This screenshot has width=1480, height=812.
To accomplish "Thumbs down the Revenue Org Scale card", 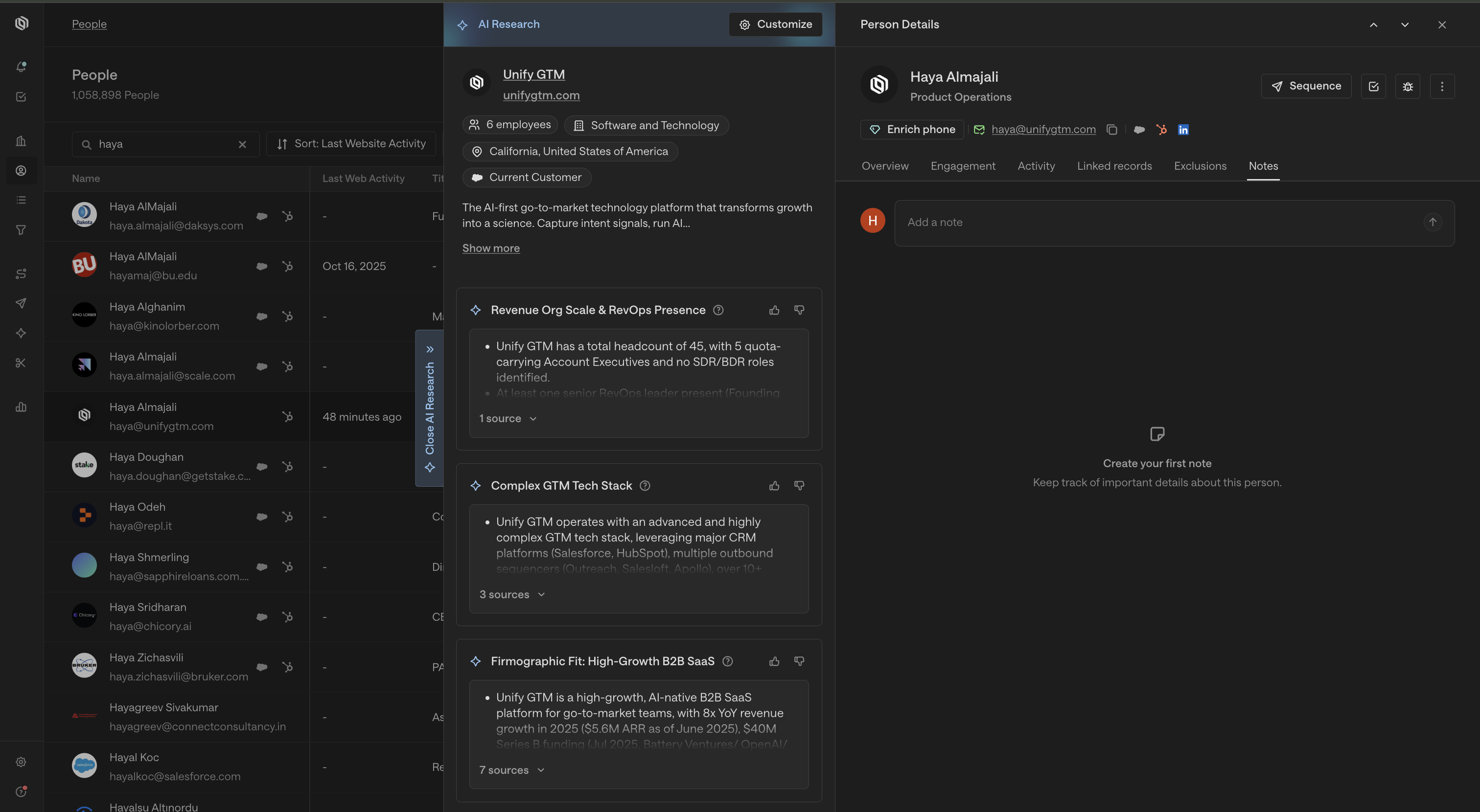I will (799, 310).
